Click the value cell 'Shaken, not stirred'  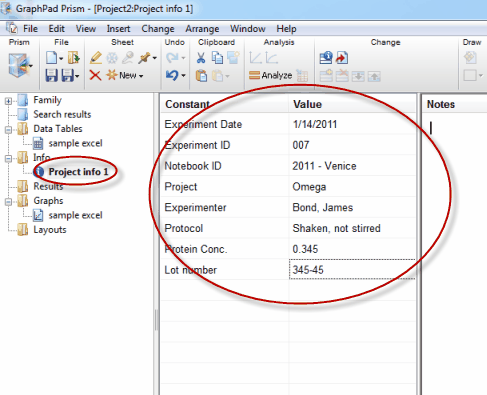(352, 228)
